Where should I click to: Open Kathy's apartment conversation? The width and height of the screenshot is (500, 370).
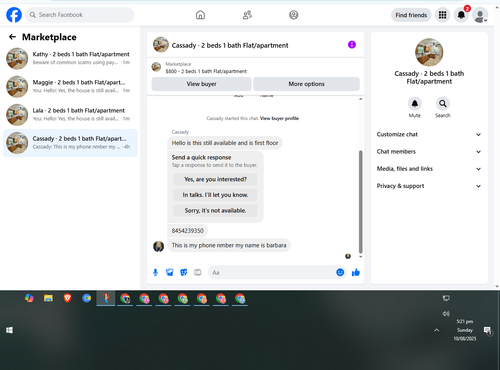(x=70, y=58)
